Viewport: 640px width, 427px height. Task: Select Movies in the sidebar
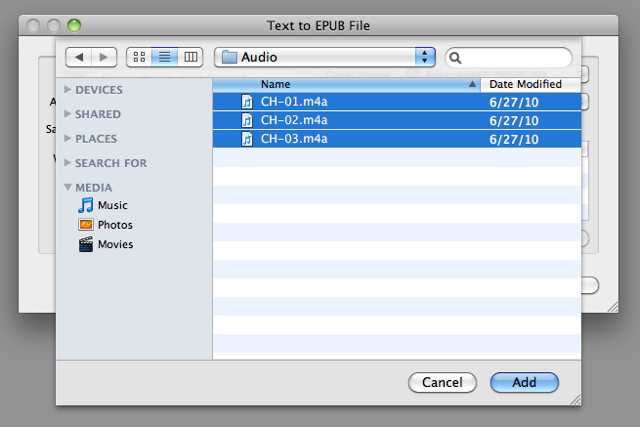[x=115, y=244]
